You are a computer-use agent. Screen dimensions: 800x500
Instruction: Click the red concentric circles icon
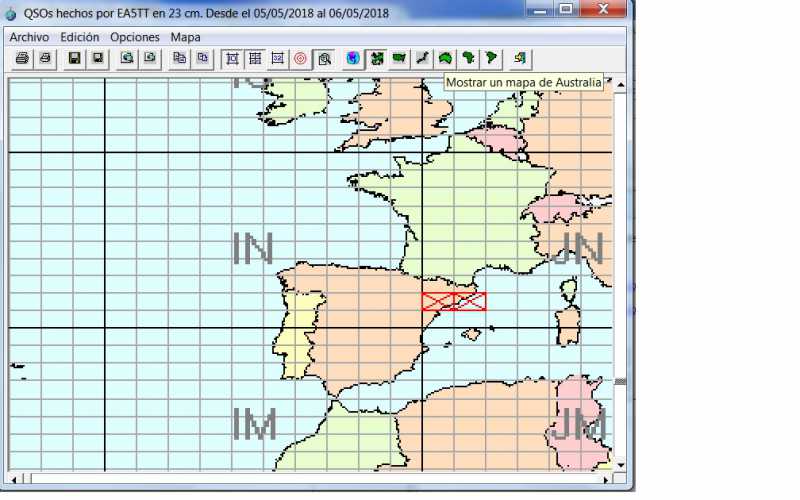(301, 59)
